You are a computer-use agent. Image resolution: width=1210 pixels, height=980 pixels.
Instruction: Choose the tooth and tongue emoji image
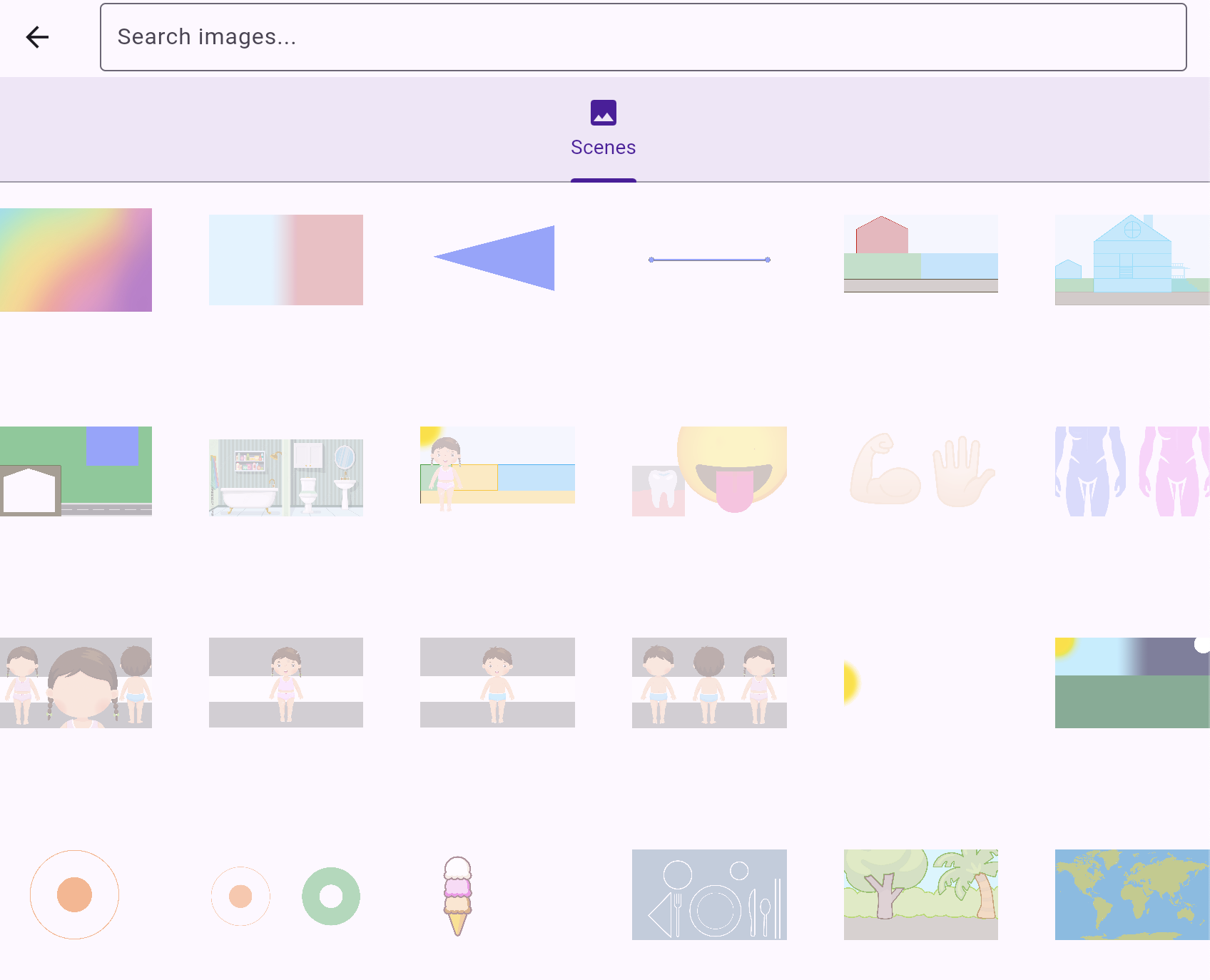click(x=709, y=471)
